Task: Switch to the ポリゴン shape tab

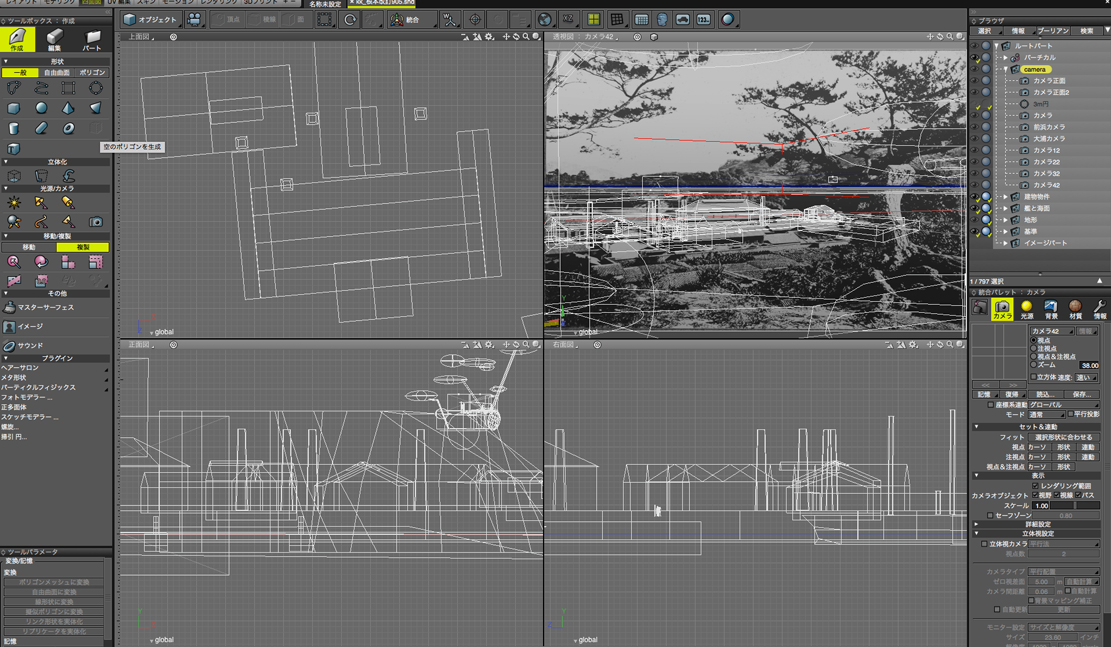Action: pyautogui.click(x=92, y=73)
